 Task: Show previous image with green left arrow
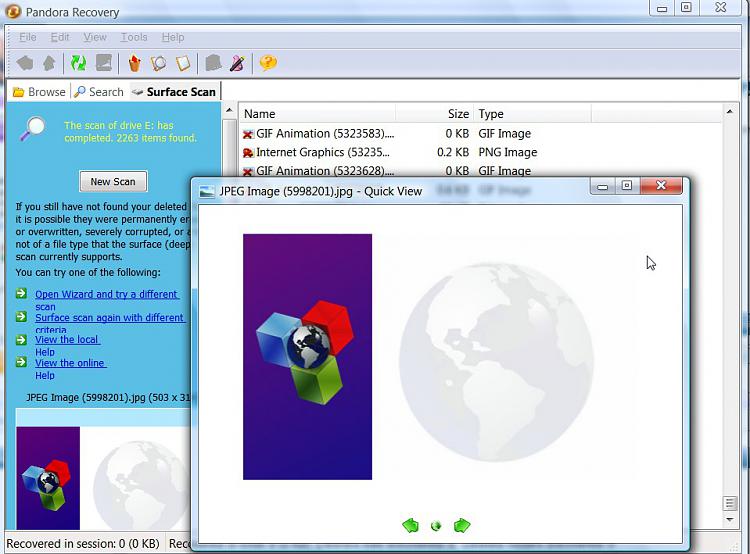[x=410, y=525]
